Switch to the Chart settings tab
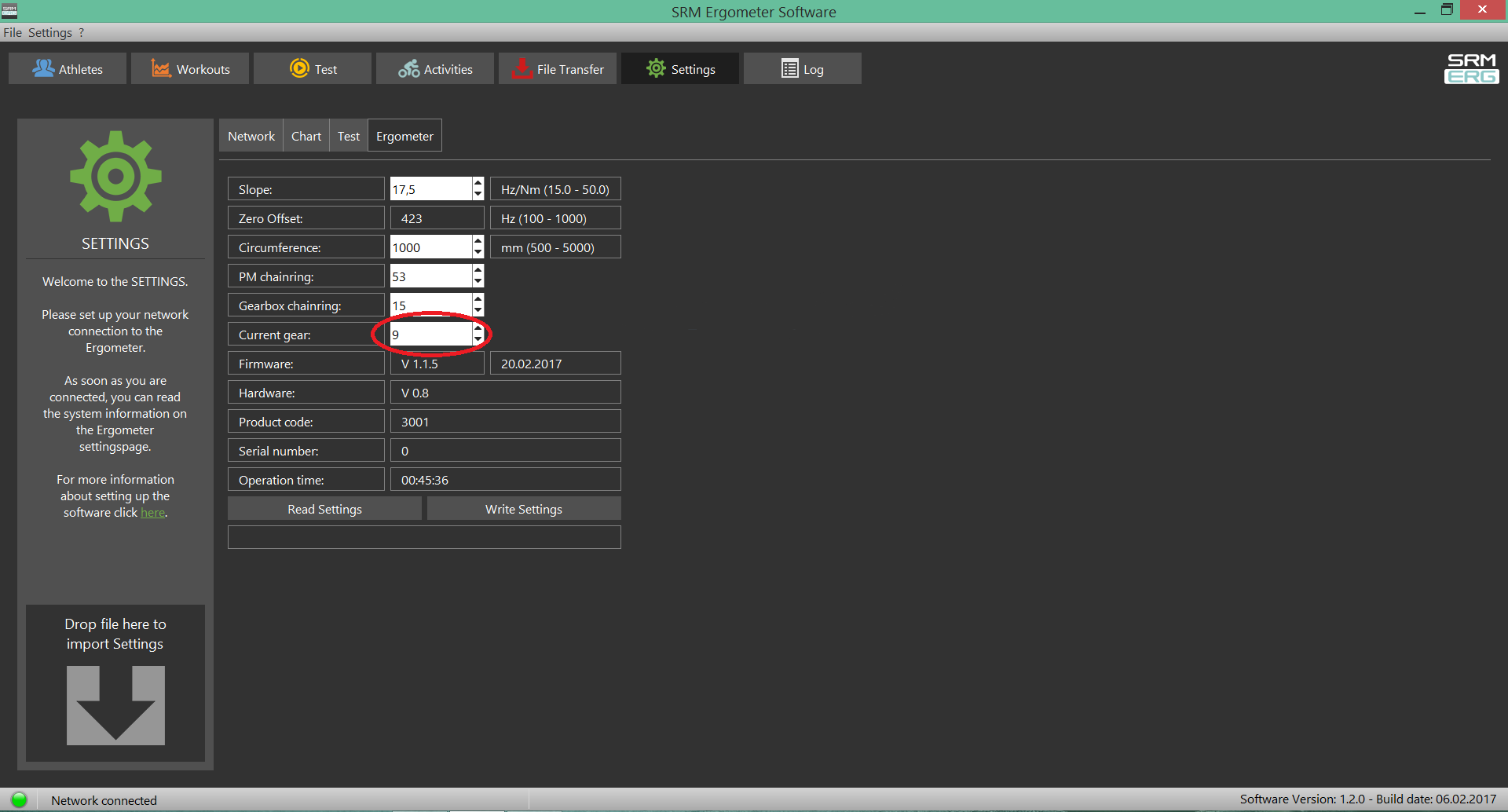This screenshot has width=1508, height=812. (306, 136)
